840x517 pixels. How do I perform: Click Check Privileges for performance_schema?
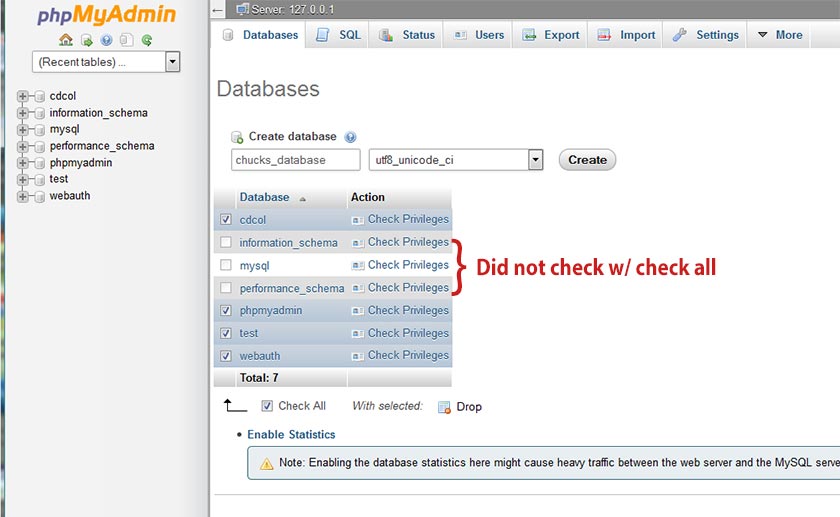pyautogui.click(x=408, y=288)
